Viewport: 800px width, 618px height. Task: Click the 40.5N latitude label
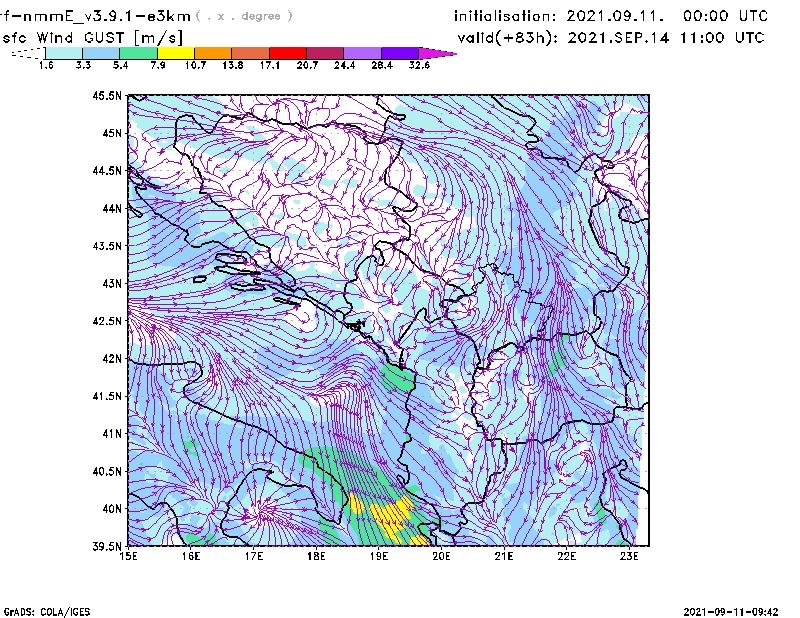pyautogui.click(x=107, y=472)
